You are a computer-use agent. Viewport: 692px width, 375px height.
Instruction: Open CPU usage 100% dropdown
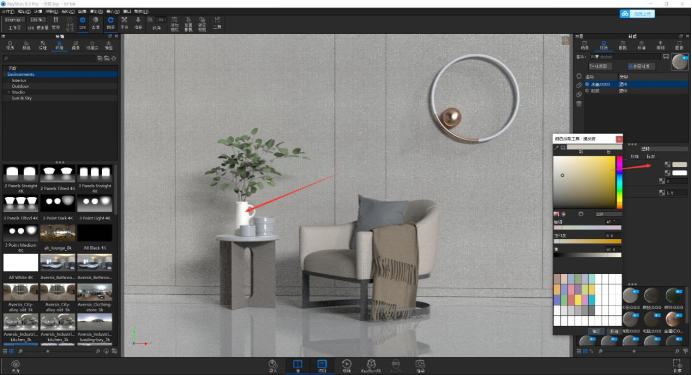coord(38,20)
